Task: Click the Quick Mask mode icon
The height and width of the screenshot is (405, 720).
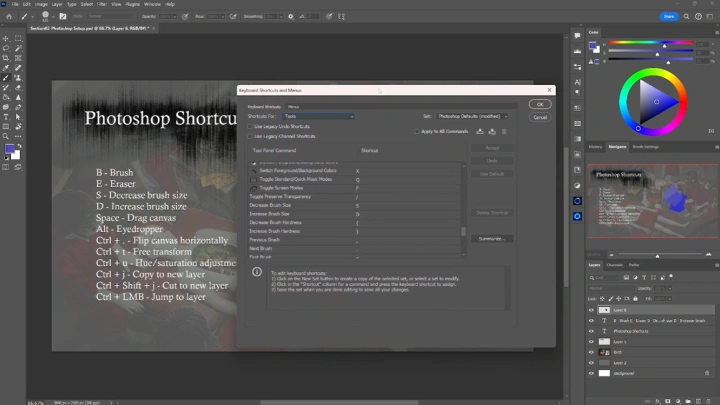Action: click(6, 167)
